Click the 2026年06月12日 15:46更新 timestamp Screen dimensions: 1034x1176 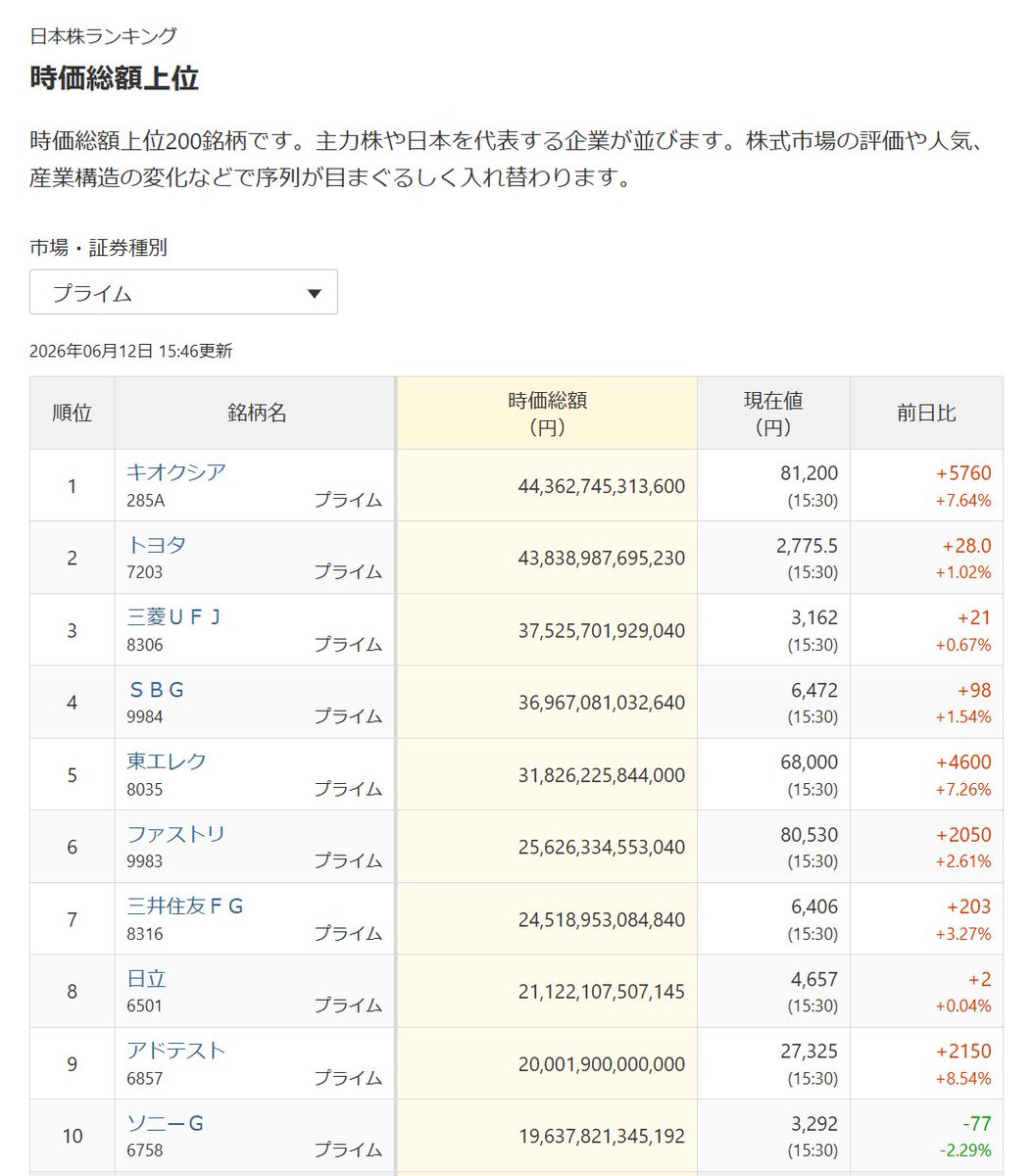click(x=131, y=351)
